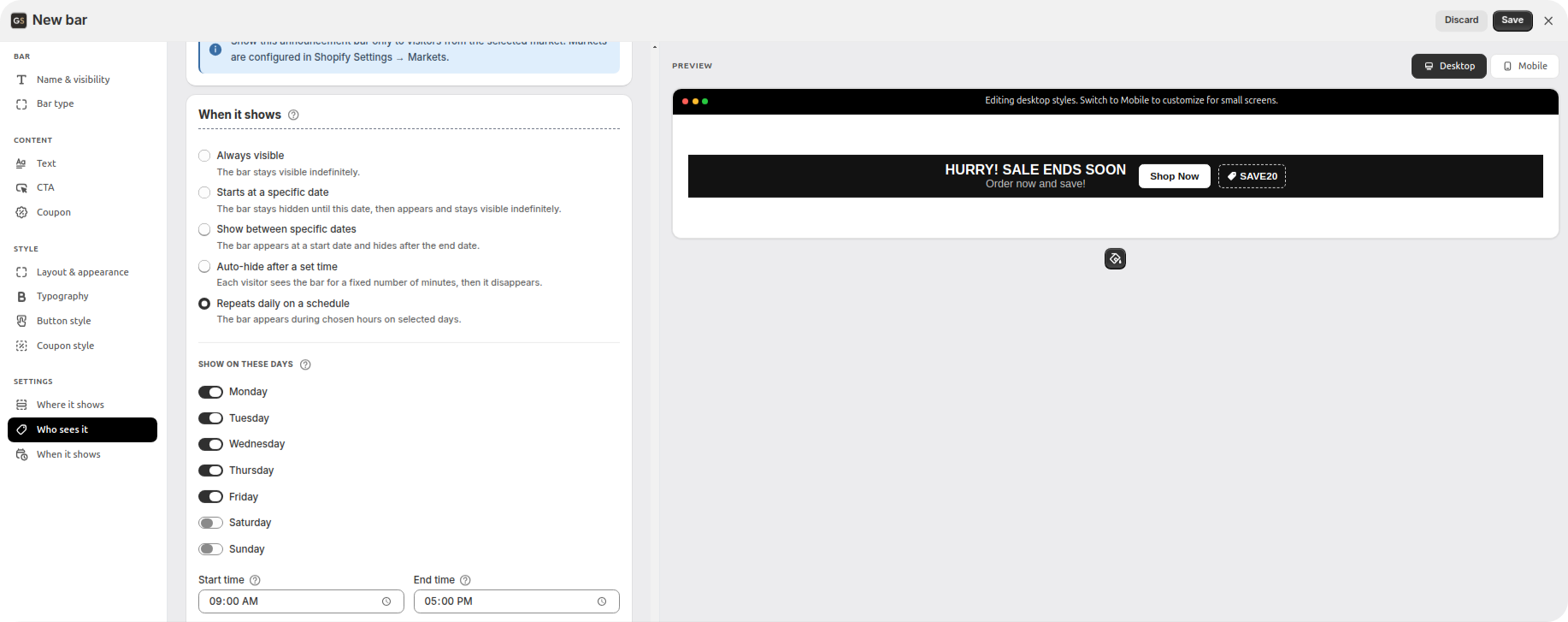Open Layout & appearance settings

click(x=82, y=272)
